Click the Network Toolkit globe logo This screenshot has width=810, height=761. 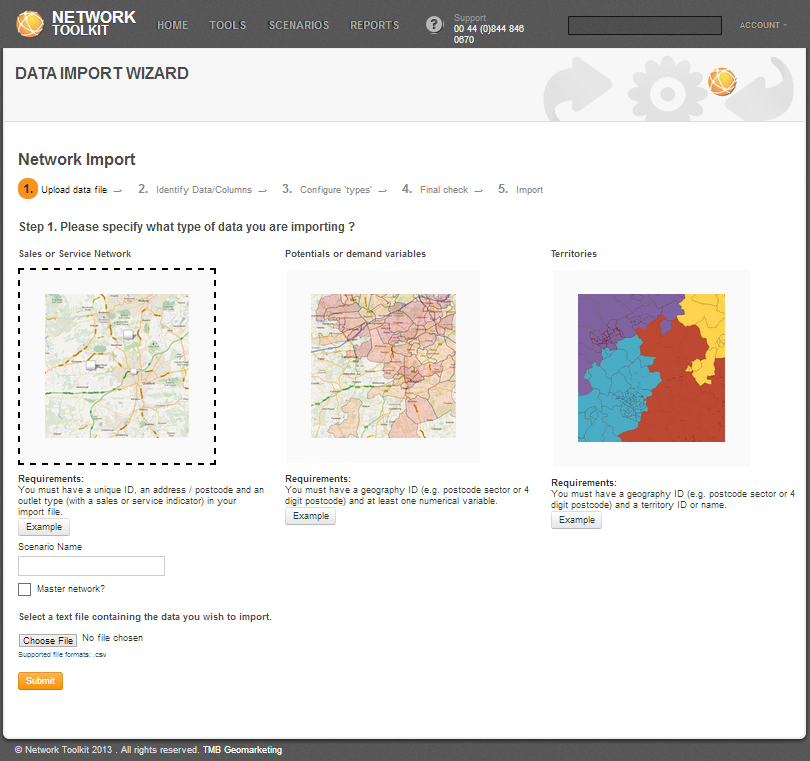30,24
